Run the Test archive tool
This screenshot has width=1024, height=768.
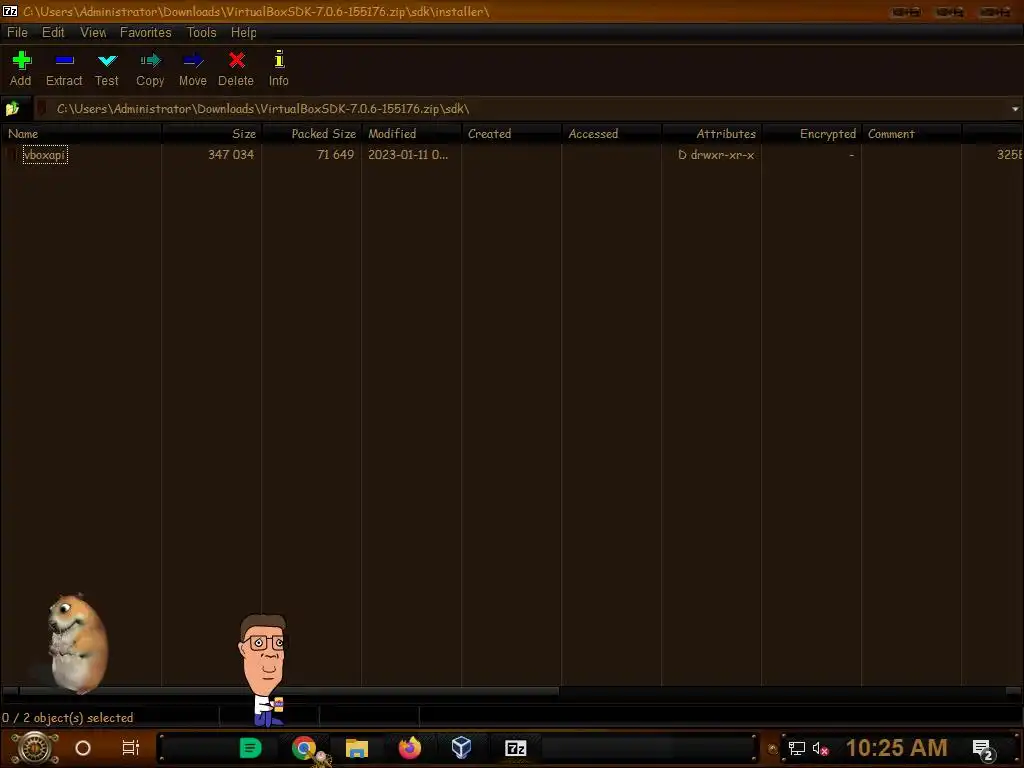click(106, 69)
